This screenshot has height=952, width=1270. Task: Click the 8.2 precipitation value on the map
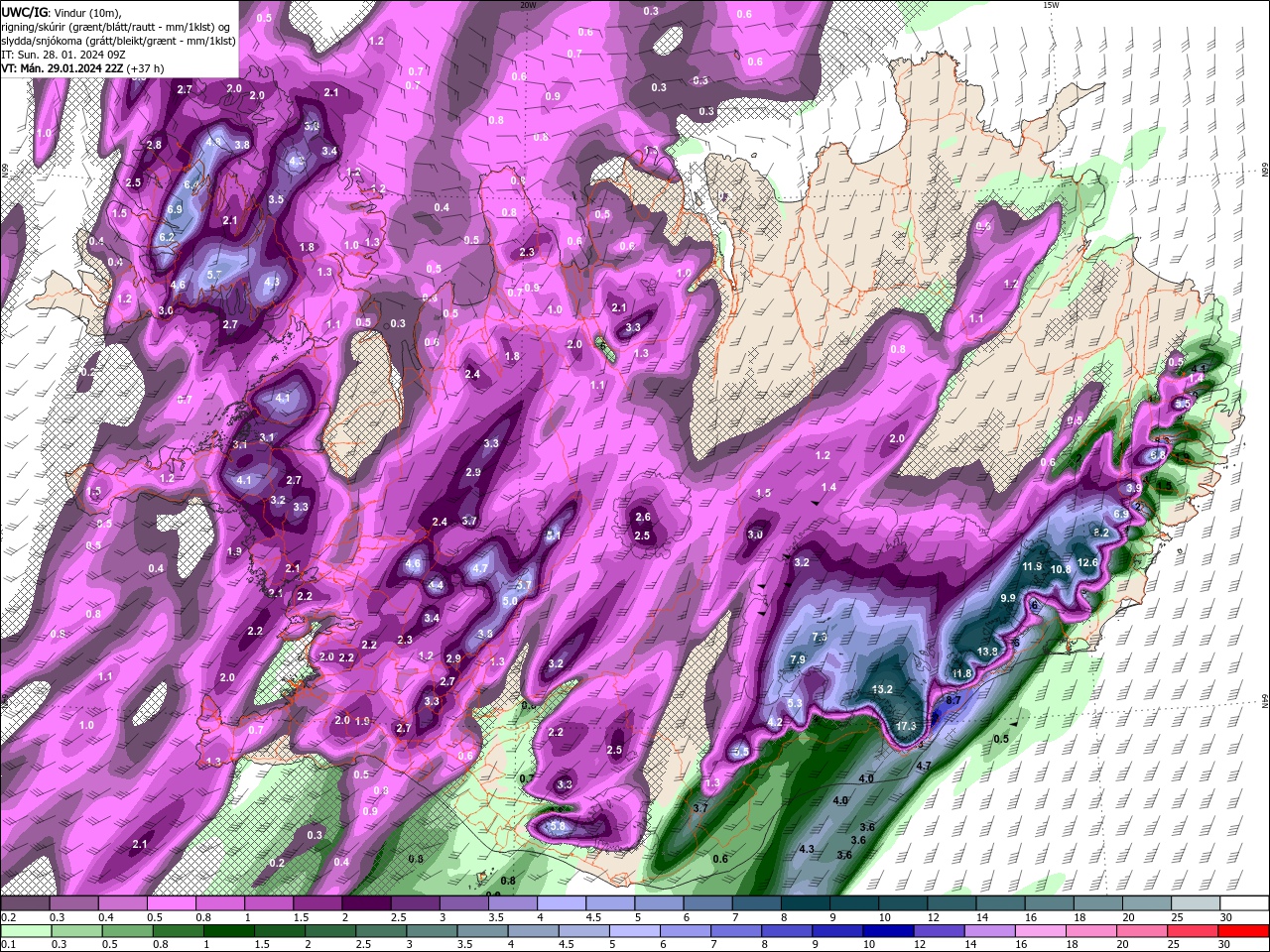(x=1100, y=533)
